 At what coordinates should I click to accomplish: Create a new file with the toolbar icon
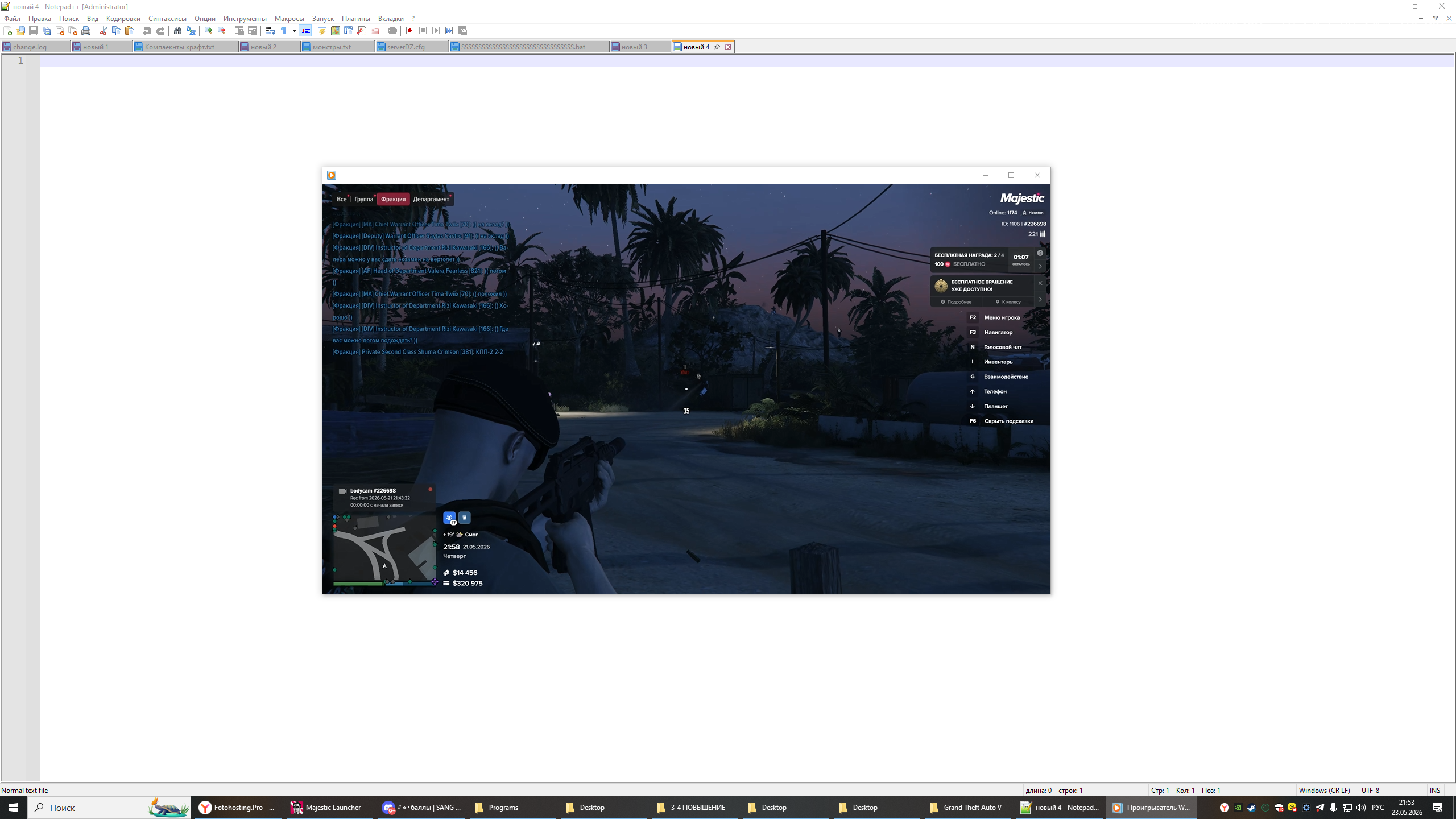point(7,31)
